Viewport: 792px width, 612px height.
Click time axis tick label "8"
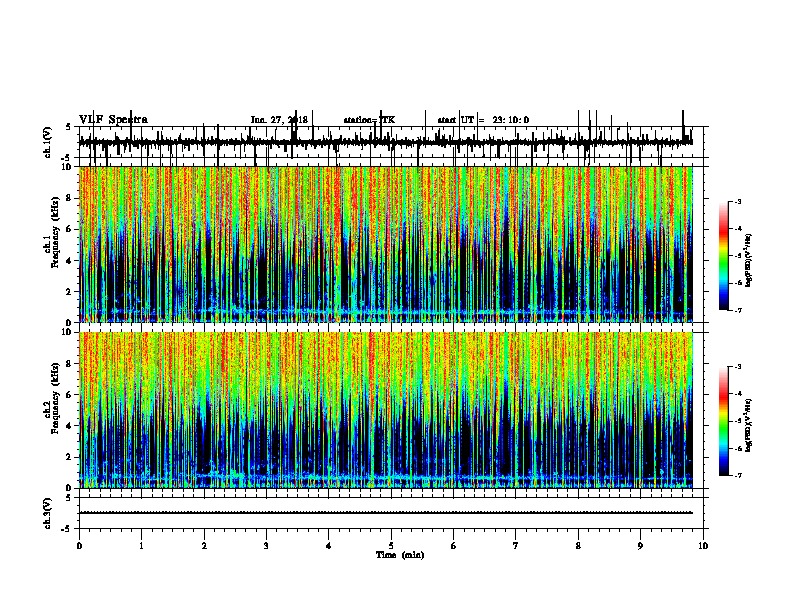pyautogui.click(x=578, y=546)
